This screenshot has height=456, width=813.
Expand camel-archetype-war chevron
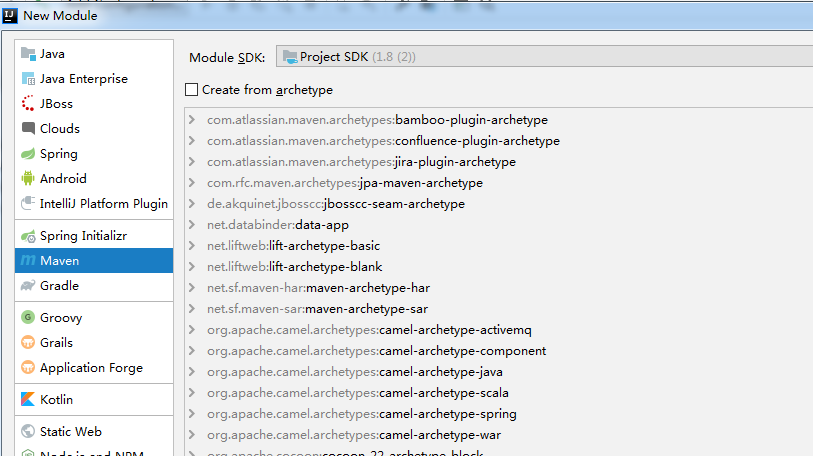tap(192, 435)
